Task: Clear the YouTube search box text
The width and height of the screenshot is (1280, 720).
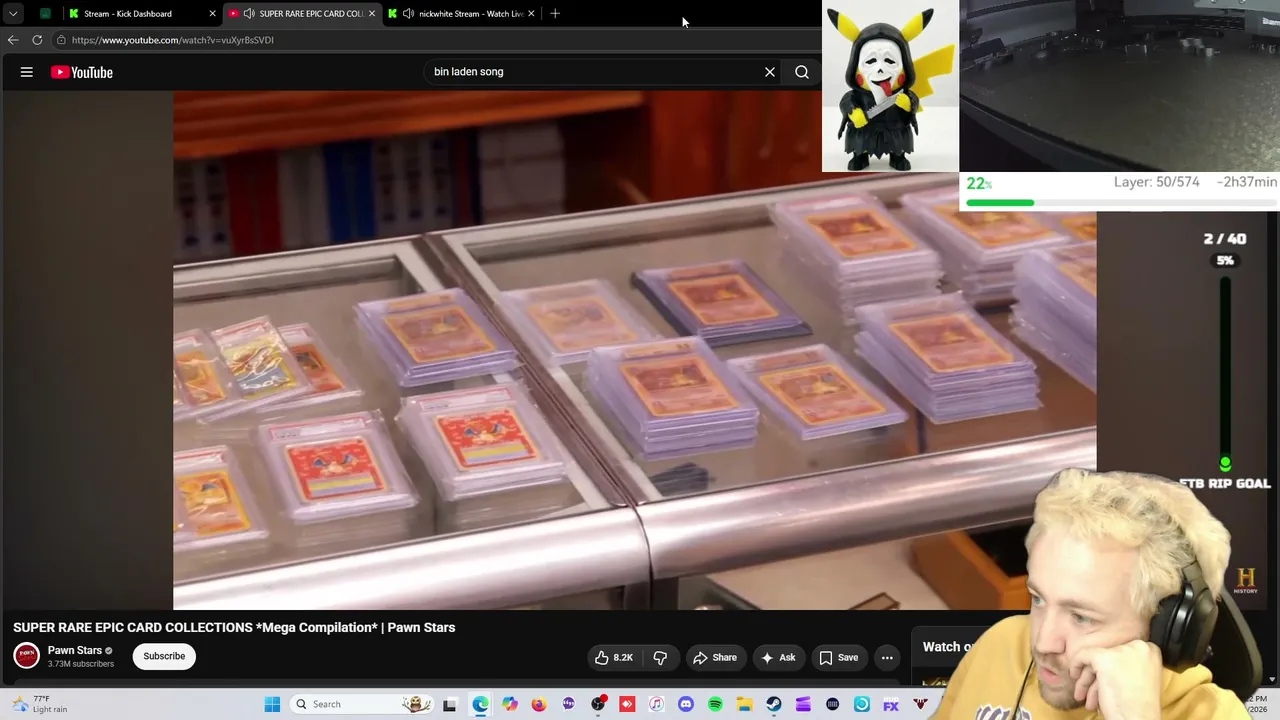Action: 770,72
